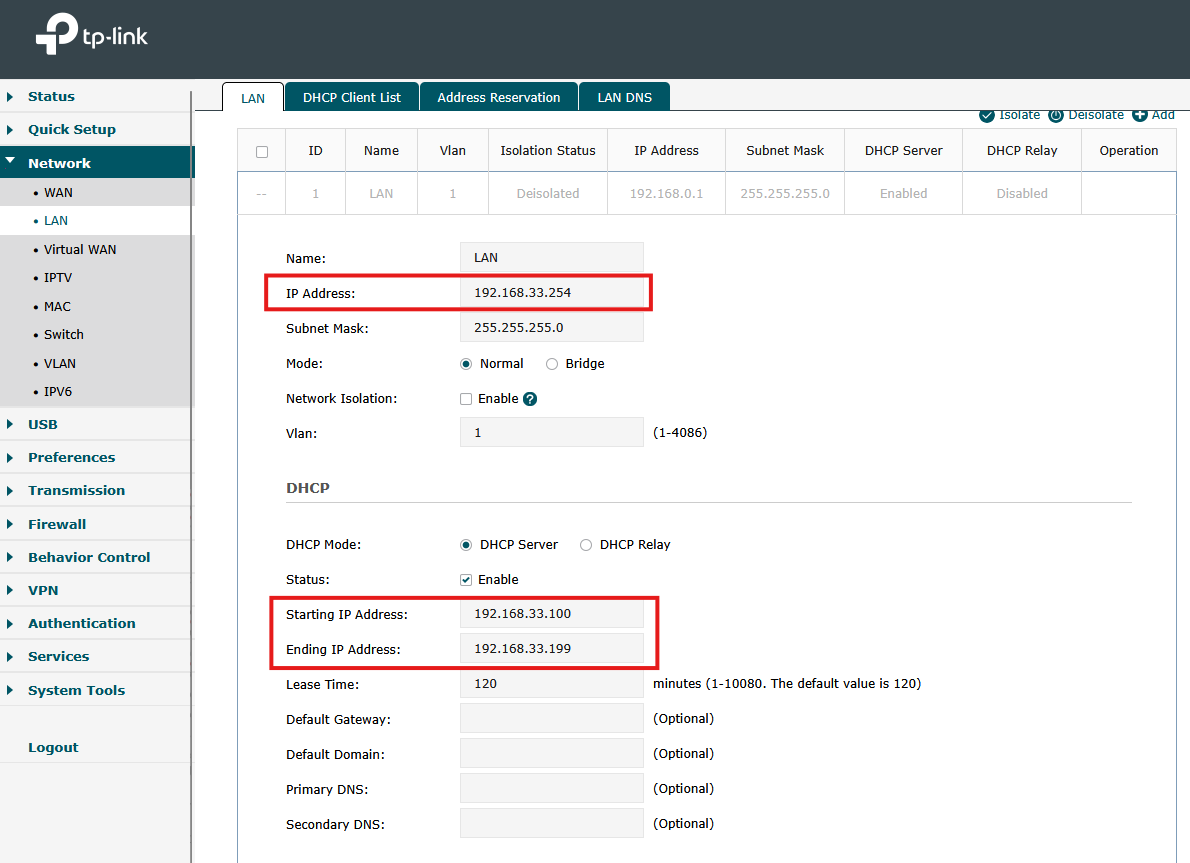Uncheck the DHCP Status Enable checkbox
Image resolution: width=1190 pixels, height=863 pixels.
465,579
